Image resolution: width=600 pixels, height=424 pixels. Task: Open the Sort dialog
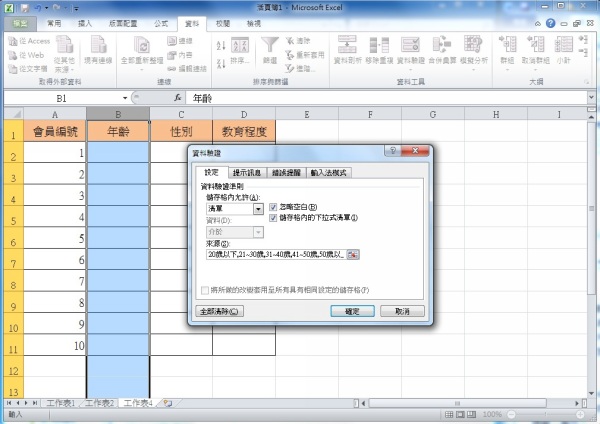pos(240,50)
